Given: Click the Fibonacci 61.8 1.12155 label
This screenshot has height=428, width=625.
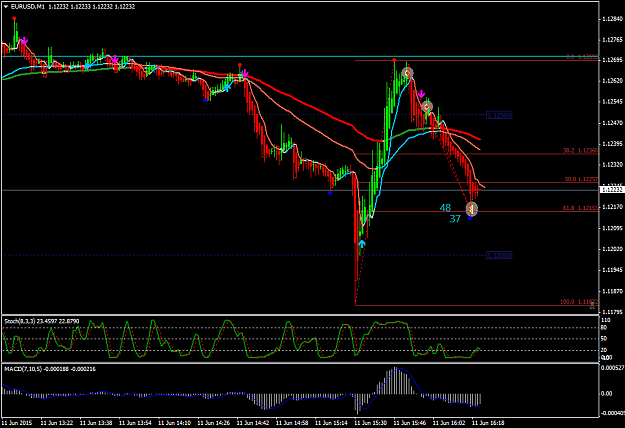Looking at the screenshot, I should click(x=580, y=208).
